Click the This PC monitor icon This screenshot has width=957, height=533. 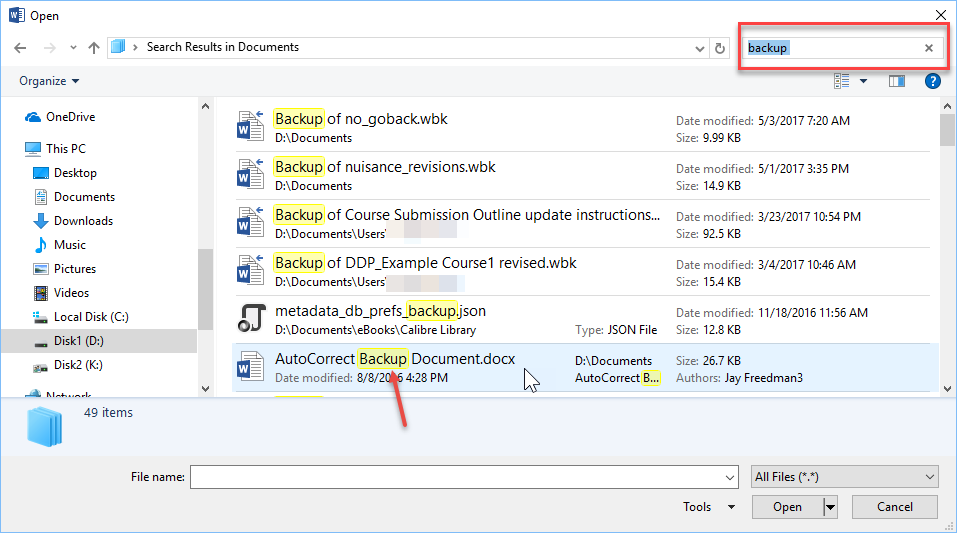click(32, 148)
